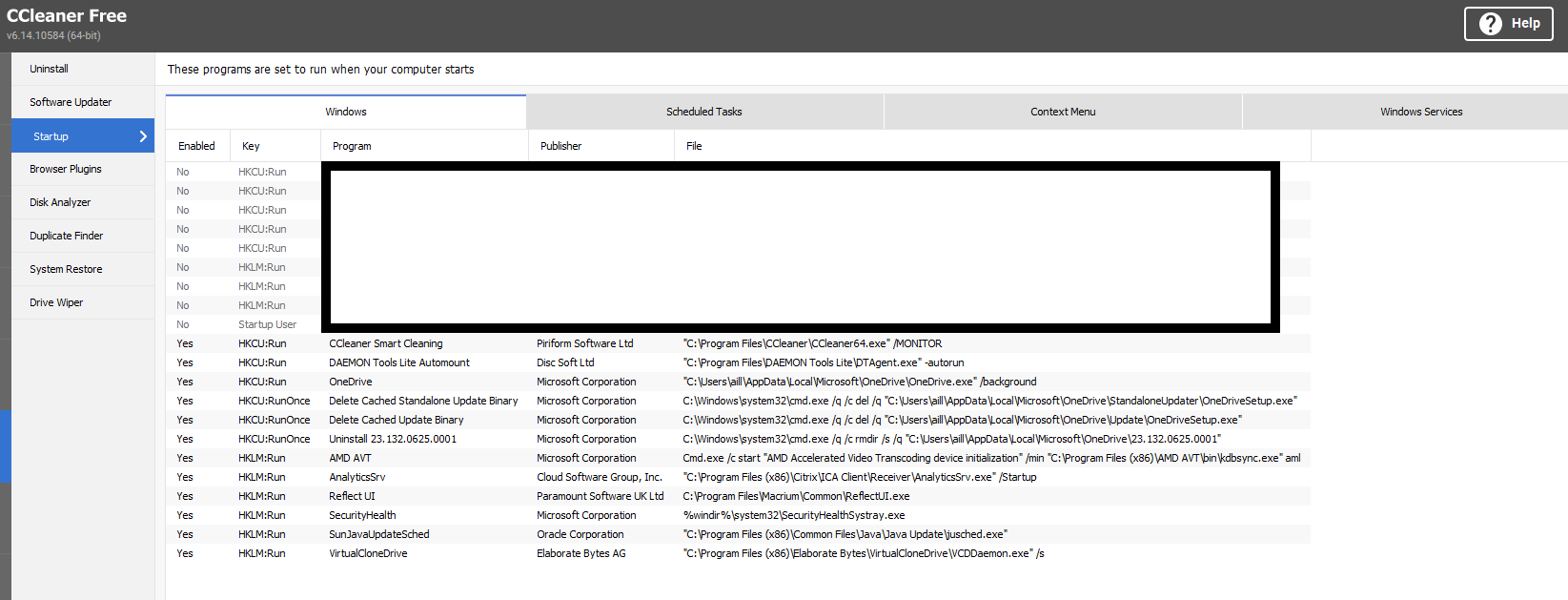Click the Cloud Software Group, Inc. publisher
The image size is (1568, 600).
tap(600, 477)
